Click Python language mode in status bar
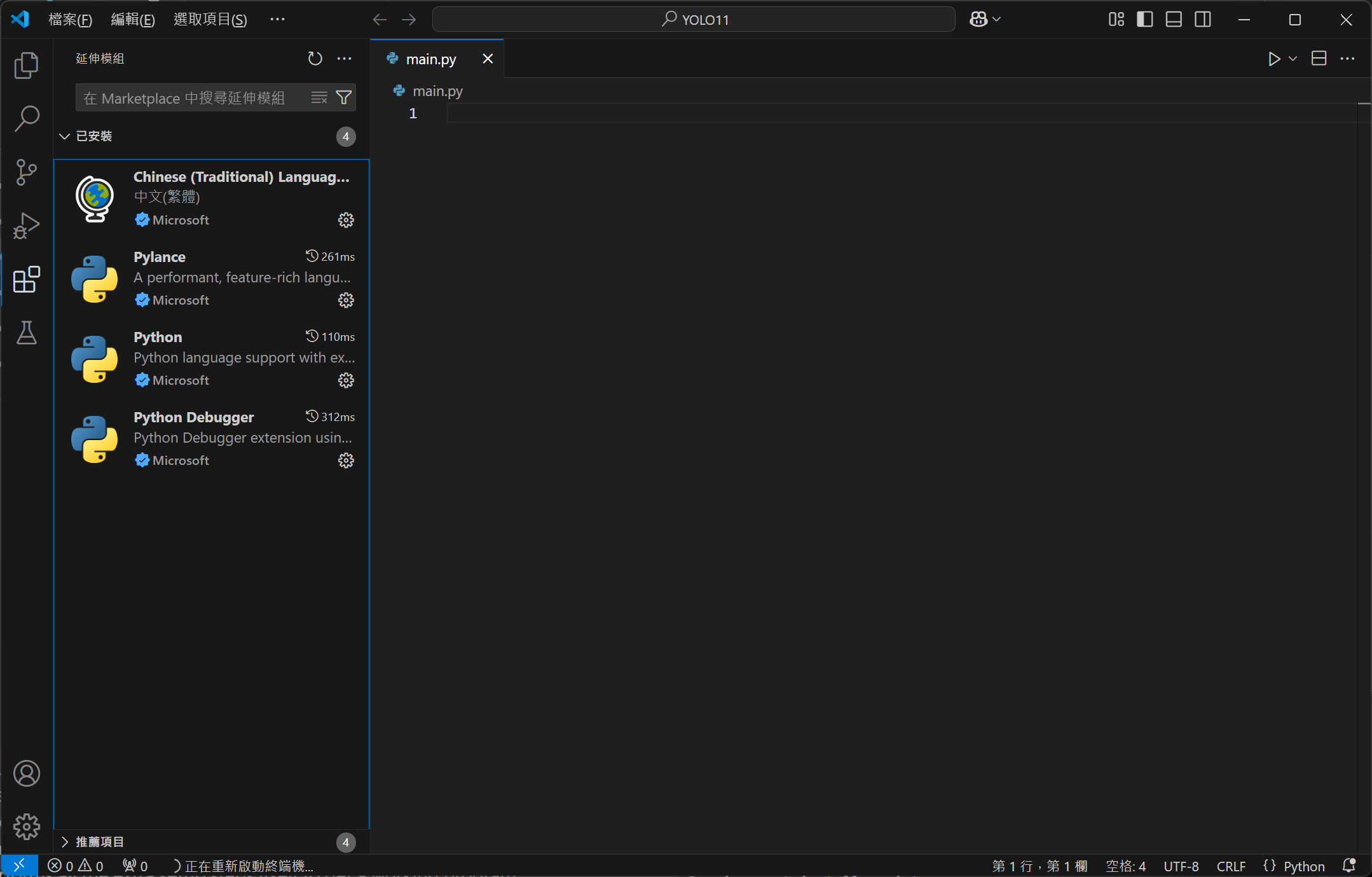This screenshot has width=1372, height=877. click(1303, 866)
